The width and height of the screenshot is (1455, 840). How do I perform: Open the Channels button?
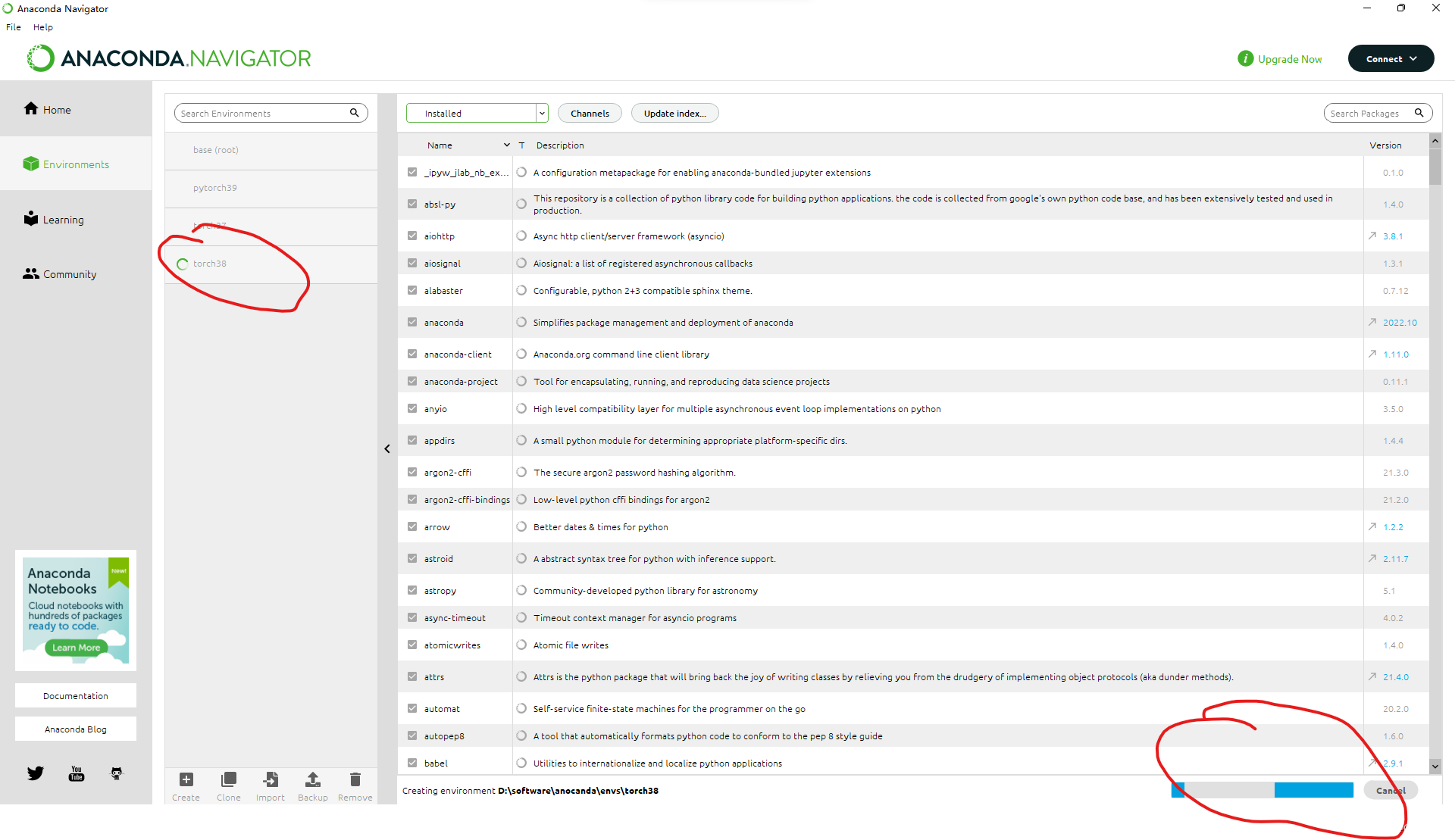[590, 113]
